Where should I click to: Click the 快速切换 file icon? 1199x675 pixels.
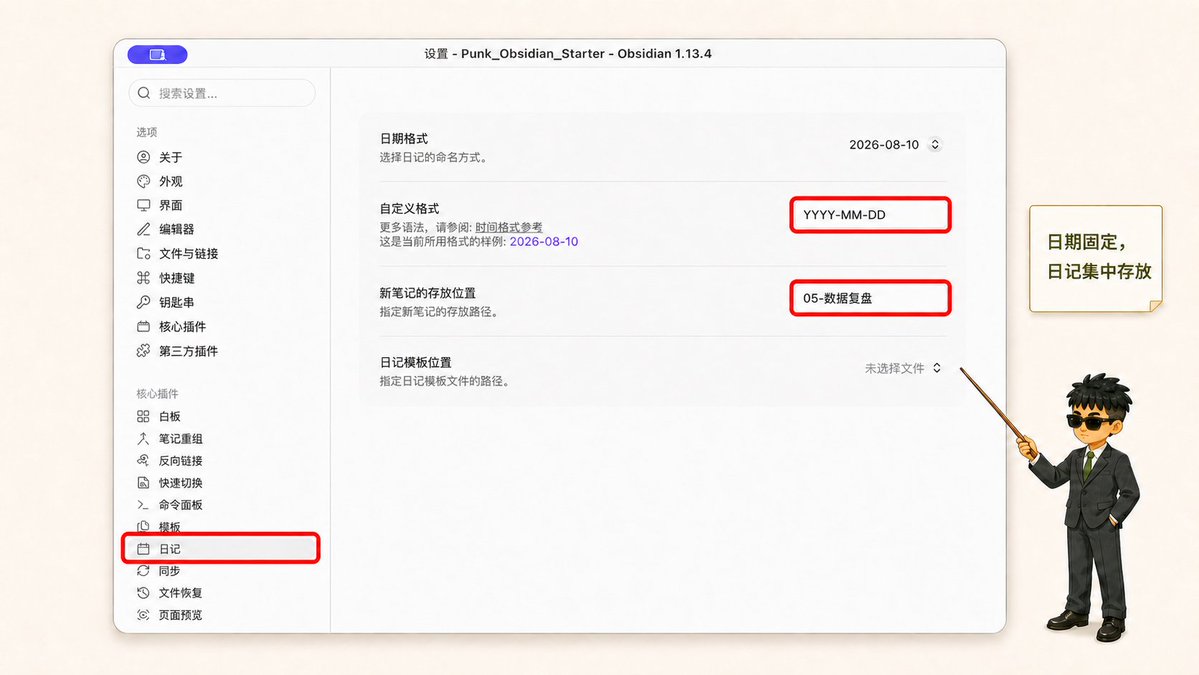(x=143, y=482)
